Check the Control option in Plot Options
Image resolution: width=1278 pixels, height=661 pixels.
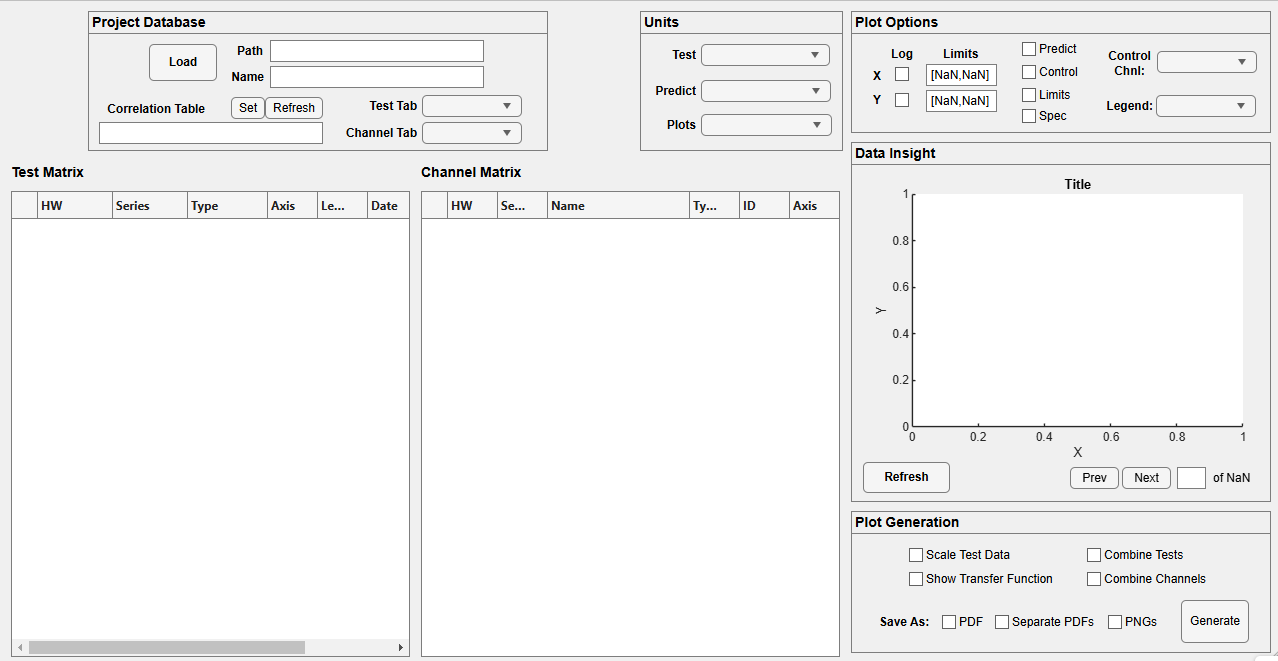click(x=1029, y=71)
